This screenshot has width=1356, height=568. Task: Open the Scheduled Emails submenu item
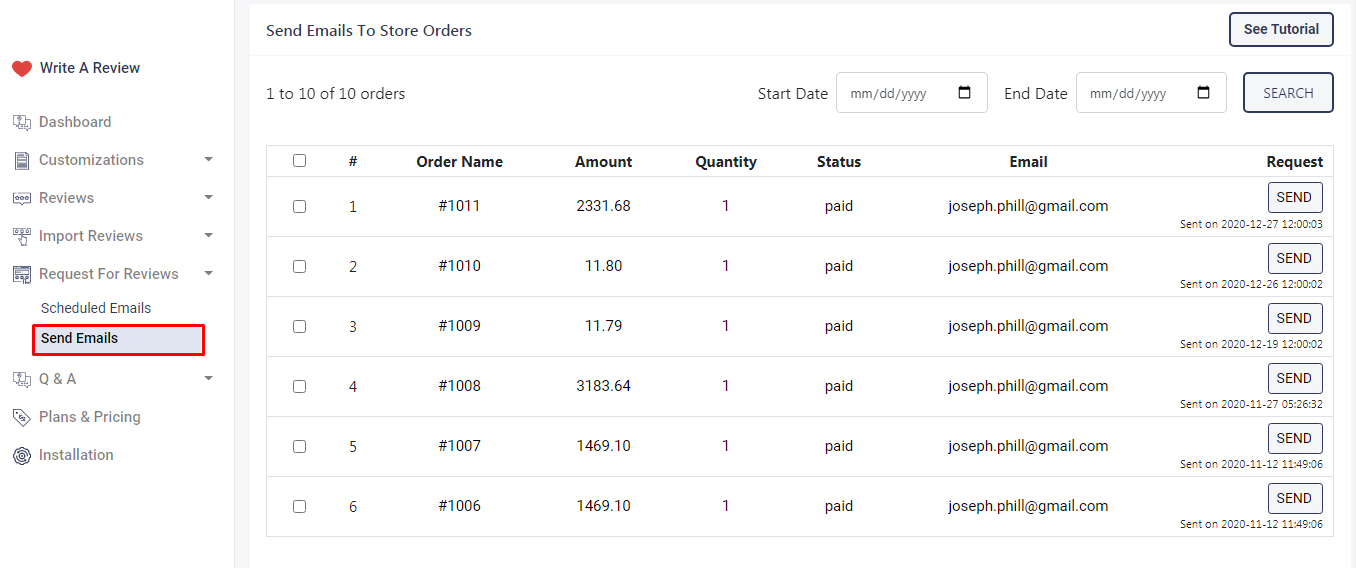point(96,308)
